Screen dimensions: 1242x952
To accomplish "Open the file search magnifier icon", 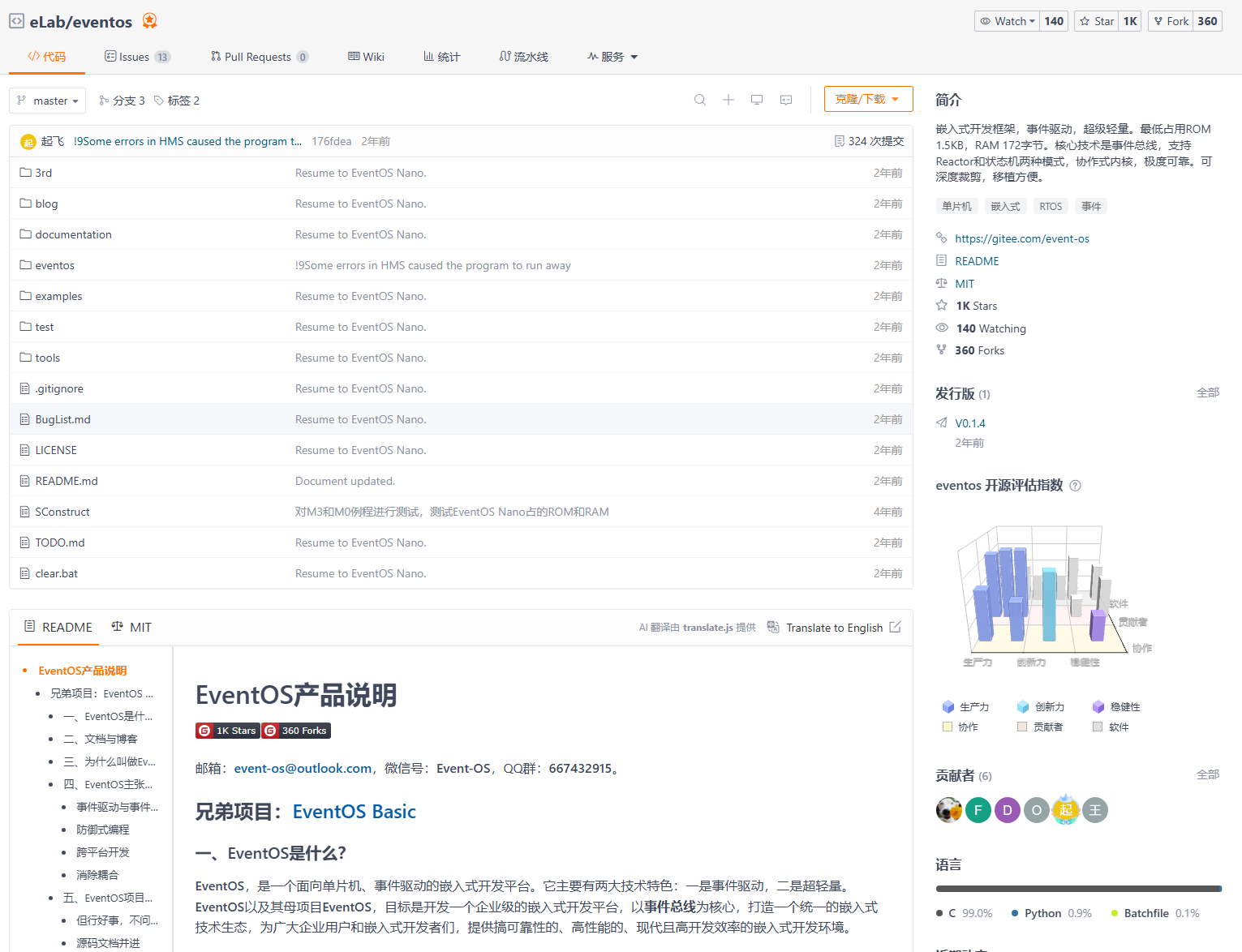I will point(699,100).
